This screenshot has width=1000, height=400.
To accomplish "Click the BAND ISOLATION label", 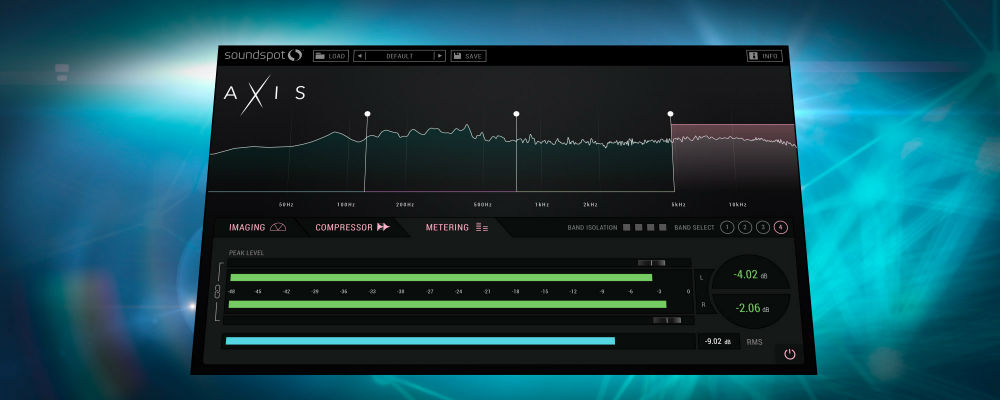I will tap(592, 228).
